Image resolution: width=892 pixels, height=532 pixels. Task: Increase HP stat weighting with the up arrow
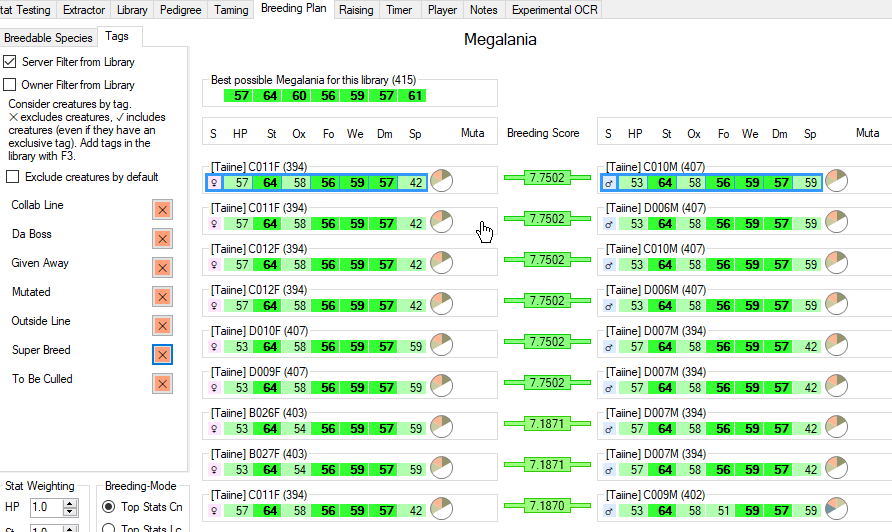tap(69, 504)
